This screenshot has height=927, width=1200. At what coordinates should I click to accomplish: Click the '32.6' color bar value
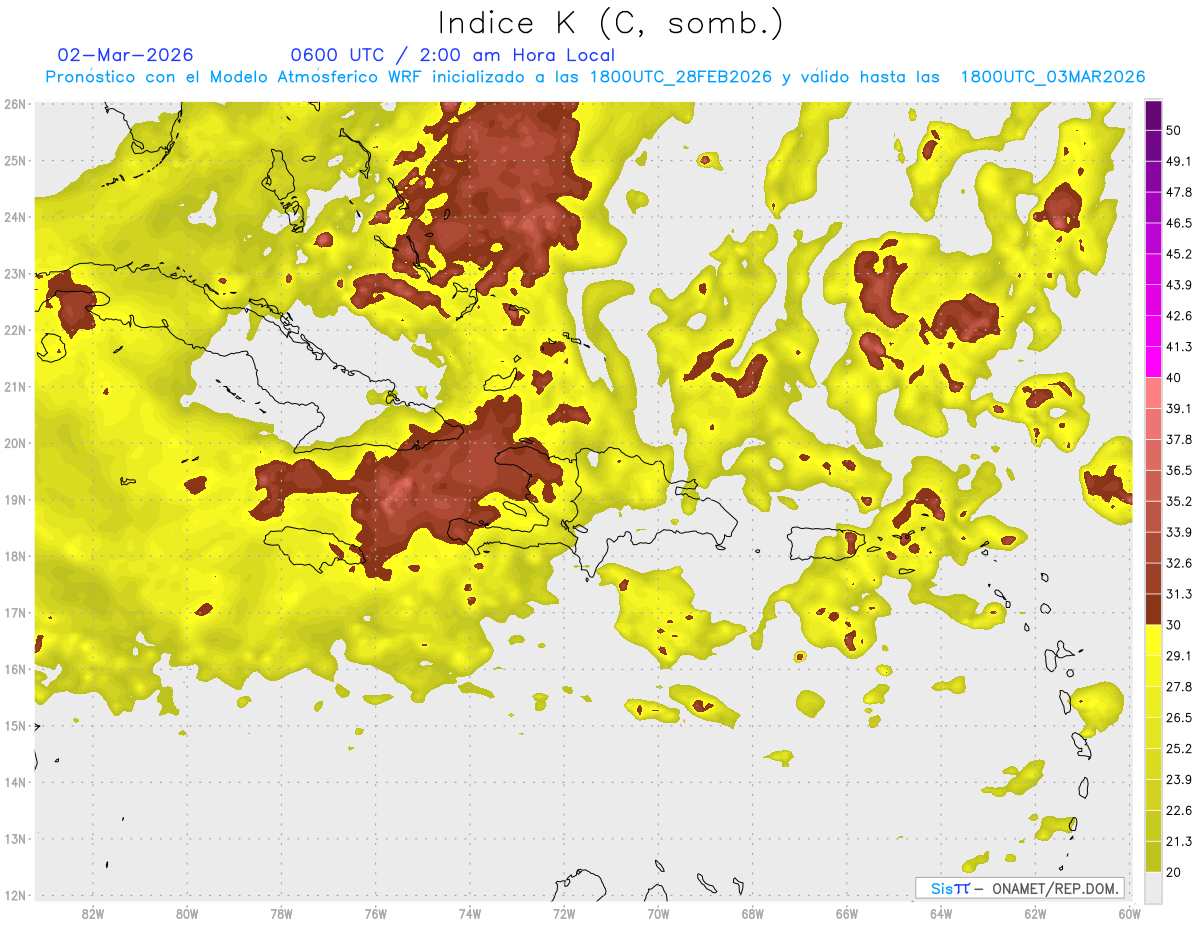click(1178, 563)
